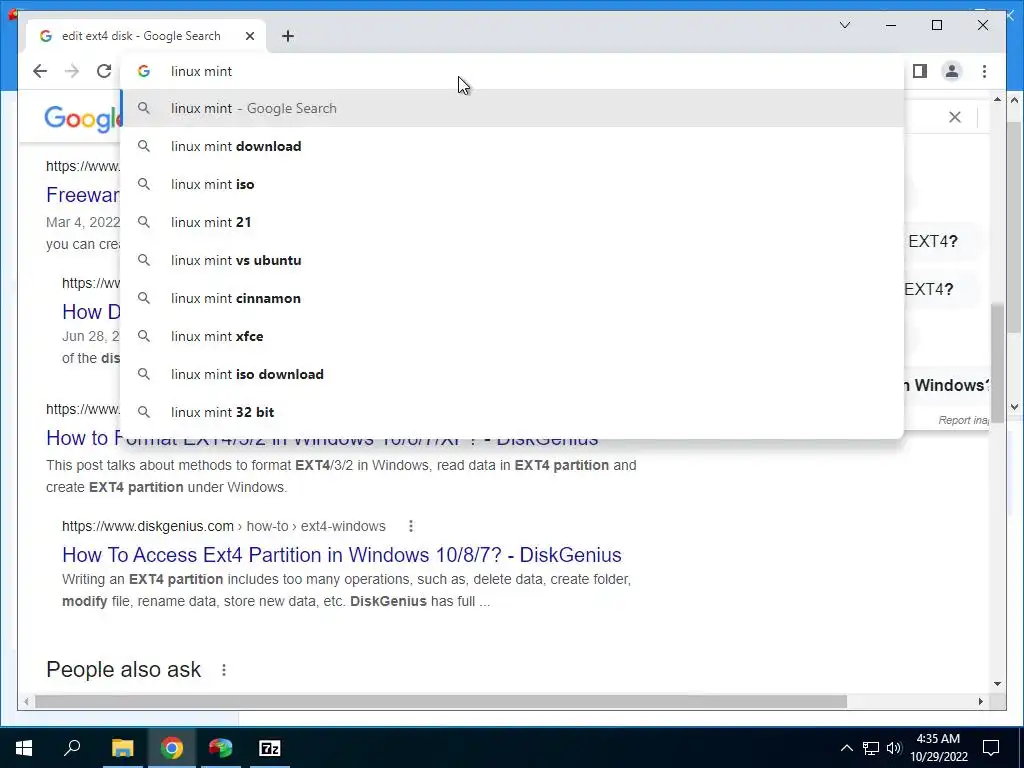Show hidden system tray icons
The image size is (1024, 768).
[x=846, y=748]
